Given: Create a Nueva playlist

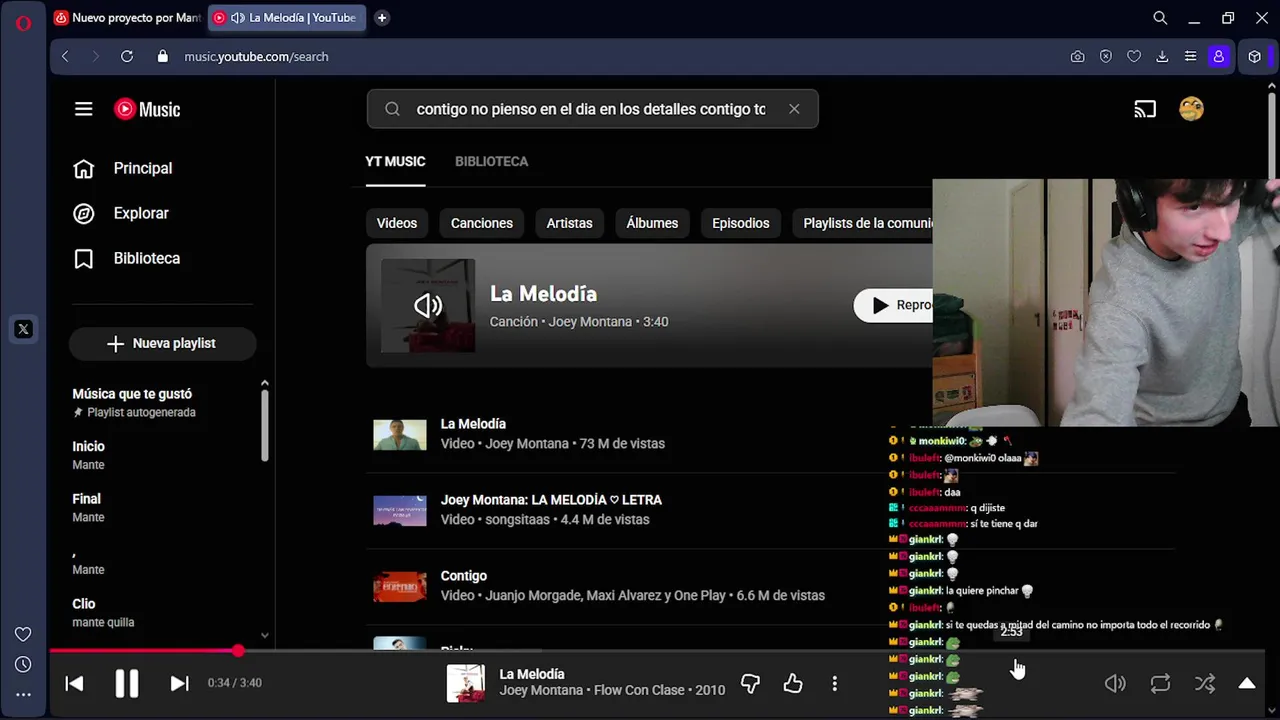Looking at the screenshot, I should click(x=162, y=343).
